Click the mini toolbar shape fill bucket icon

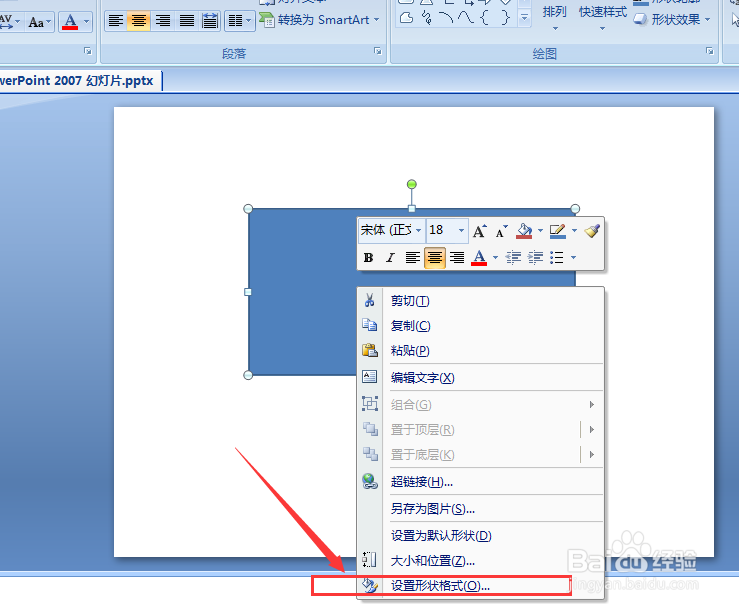pos(524,231)
